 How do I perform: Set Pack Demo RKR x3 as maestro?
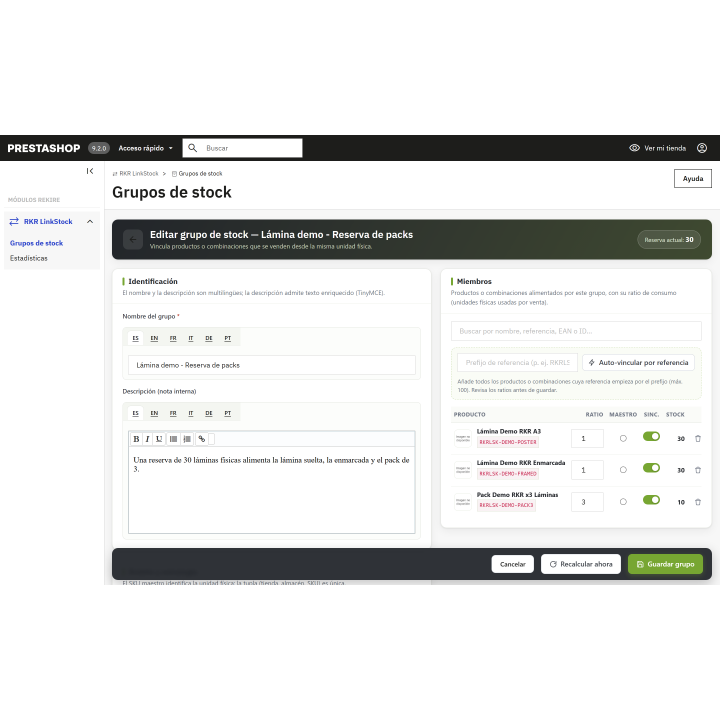pyautogui.click(x=623, y=502)
